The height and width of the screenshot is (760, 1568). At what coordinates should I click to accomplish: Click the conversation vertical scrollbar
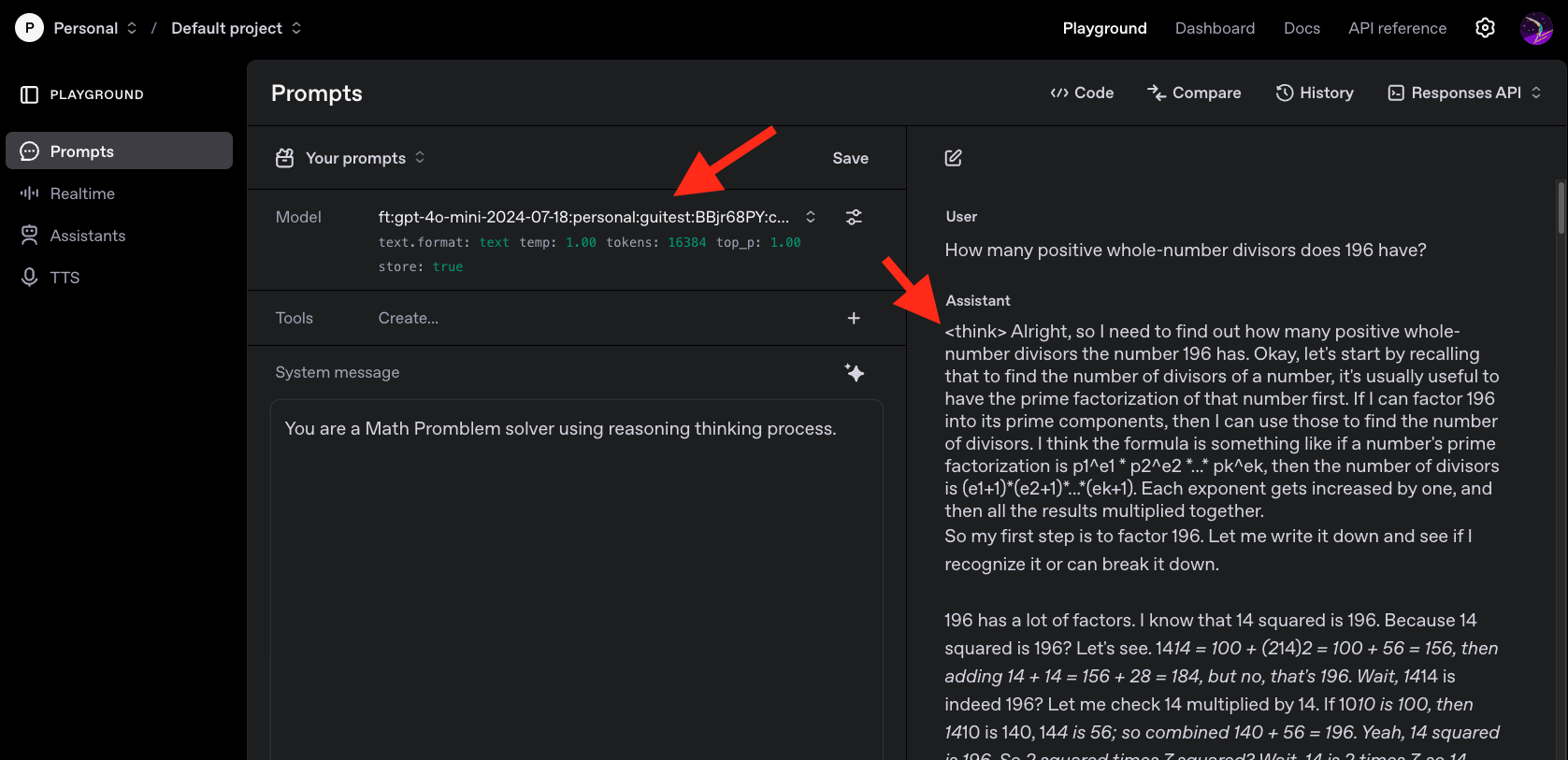coord(1561,208)
